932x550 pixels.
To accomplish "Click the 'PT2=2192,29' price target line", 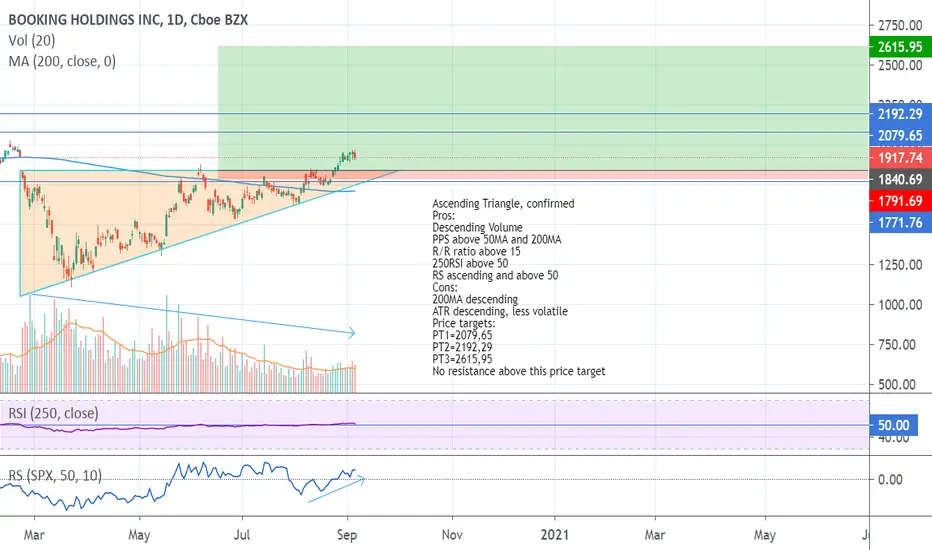I will [x=462, y=347].
